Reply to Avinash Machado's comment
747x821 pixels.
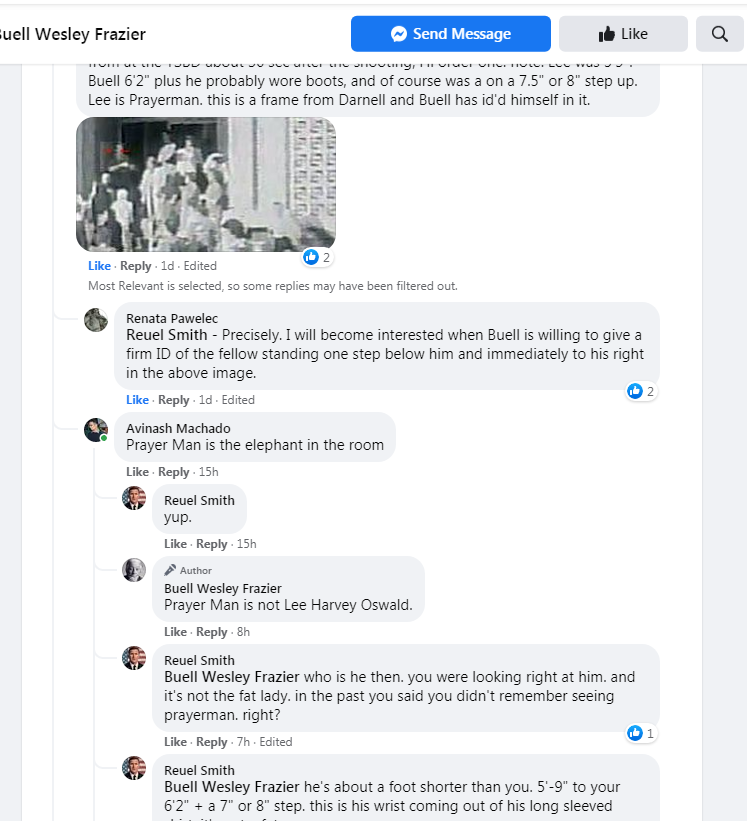(173, 472)
